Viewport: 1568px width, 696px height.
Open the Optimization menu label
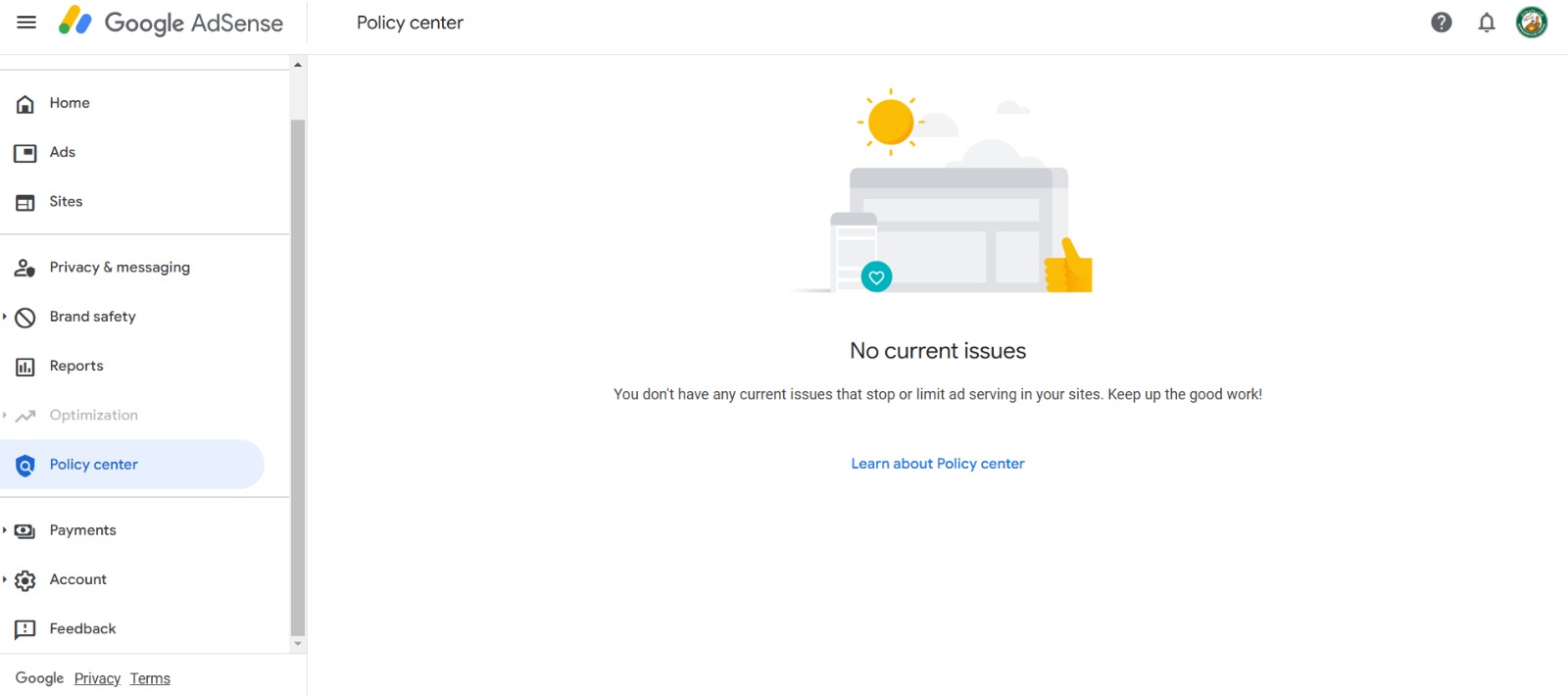[94, 416]
